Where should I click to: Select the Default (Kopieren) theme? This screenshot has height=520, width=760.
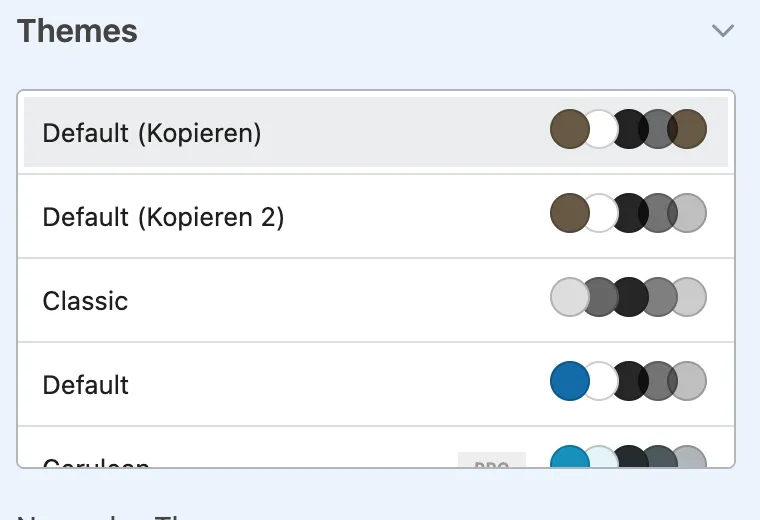pos(376,132)
